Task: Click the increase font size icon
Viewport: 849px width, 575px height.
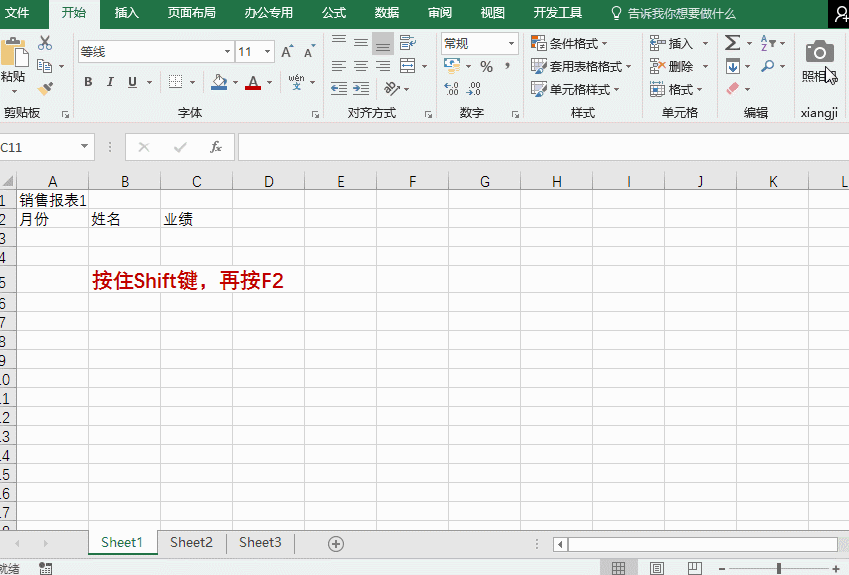Action: (288, 52)
